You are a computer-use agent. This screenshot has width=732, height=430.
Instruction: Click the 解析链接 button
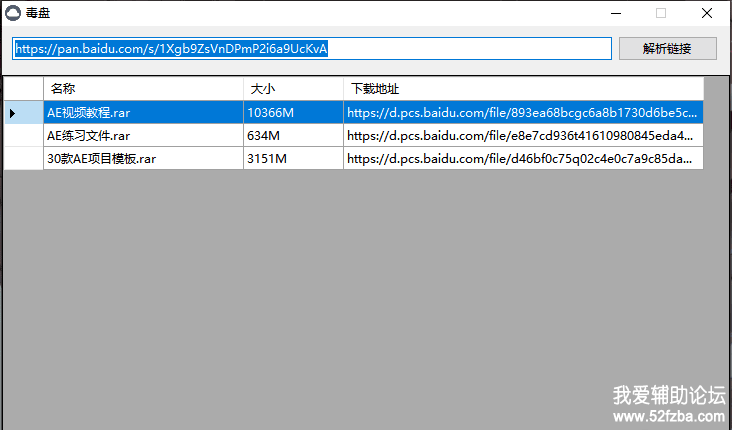click(668, 49)
